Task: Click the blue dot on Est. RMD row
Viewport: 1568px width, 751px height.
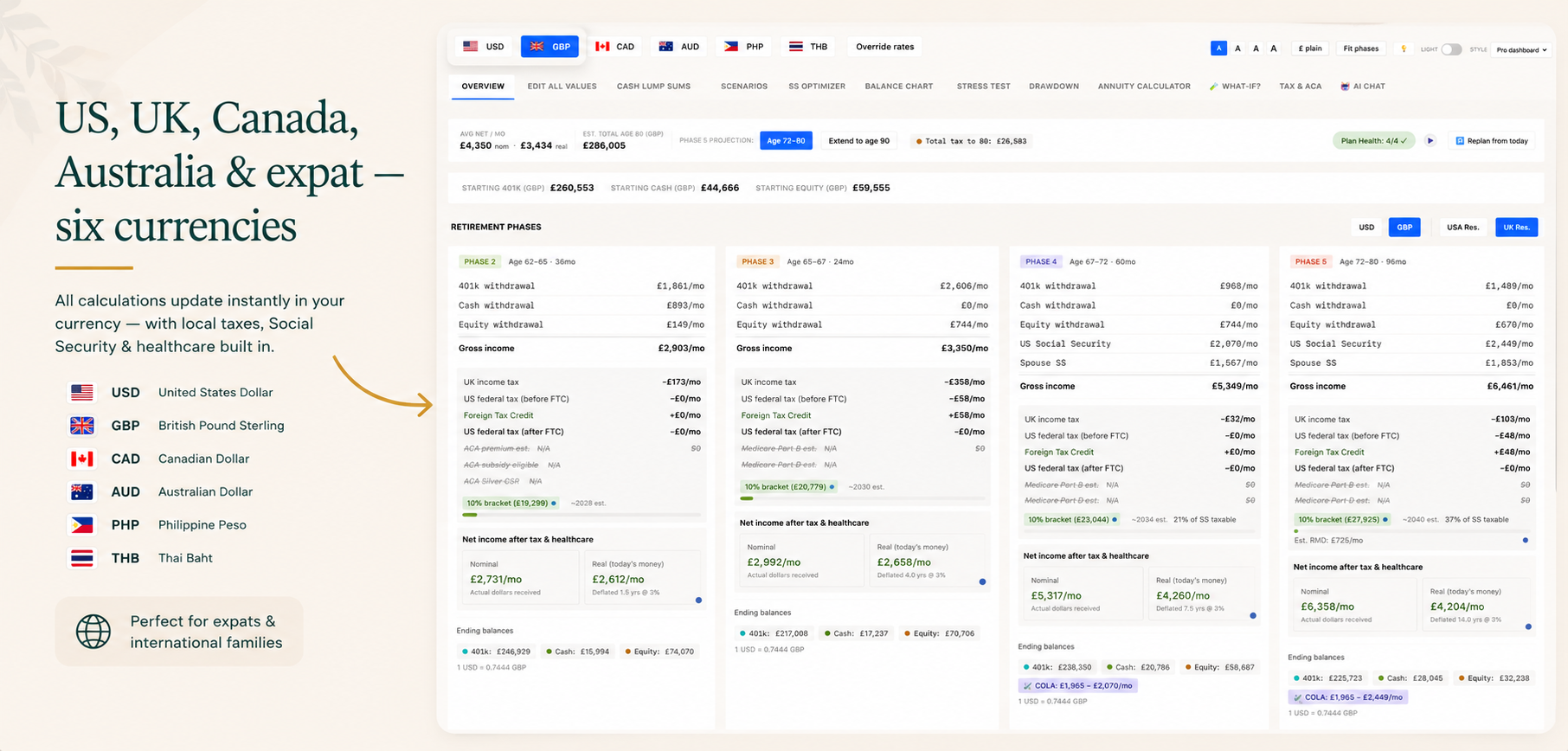Action: [1525, 540]
